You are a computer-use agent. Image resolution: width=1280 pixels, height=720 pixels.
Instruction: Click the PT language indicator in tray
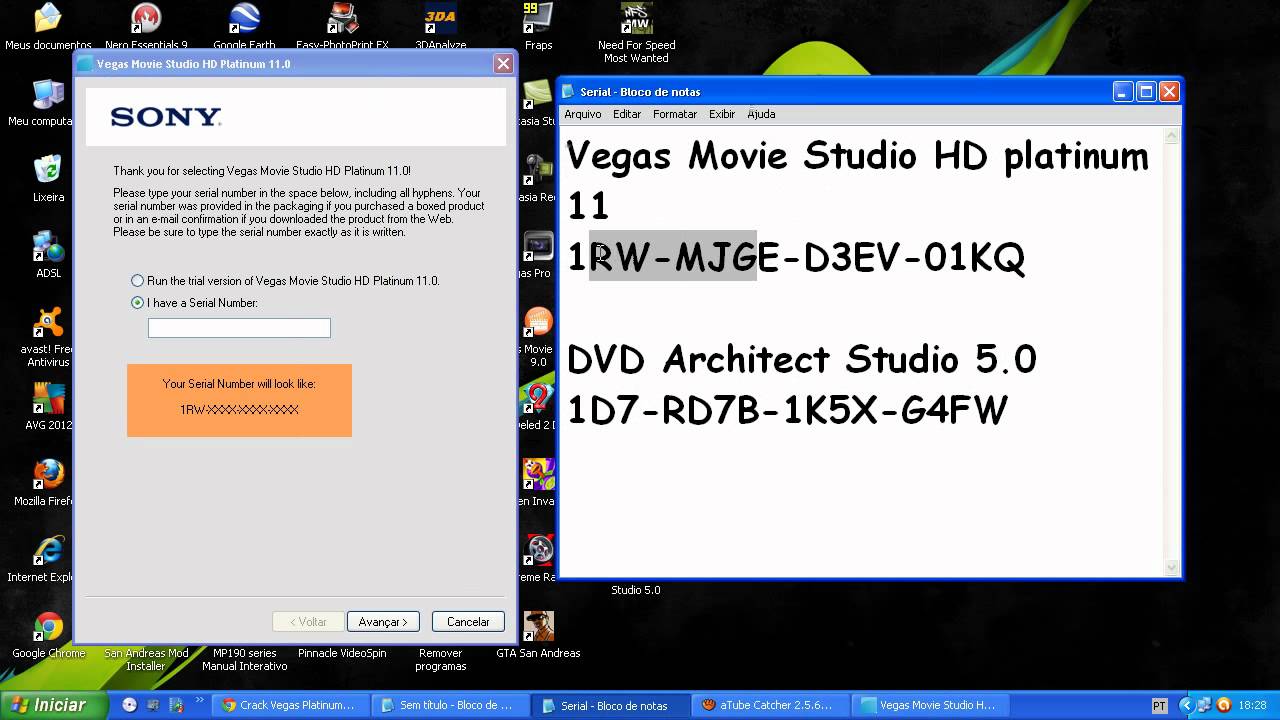tap(1160, 706)
